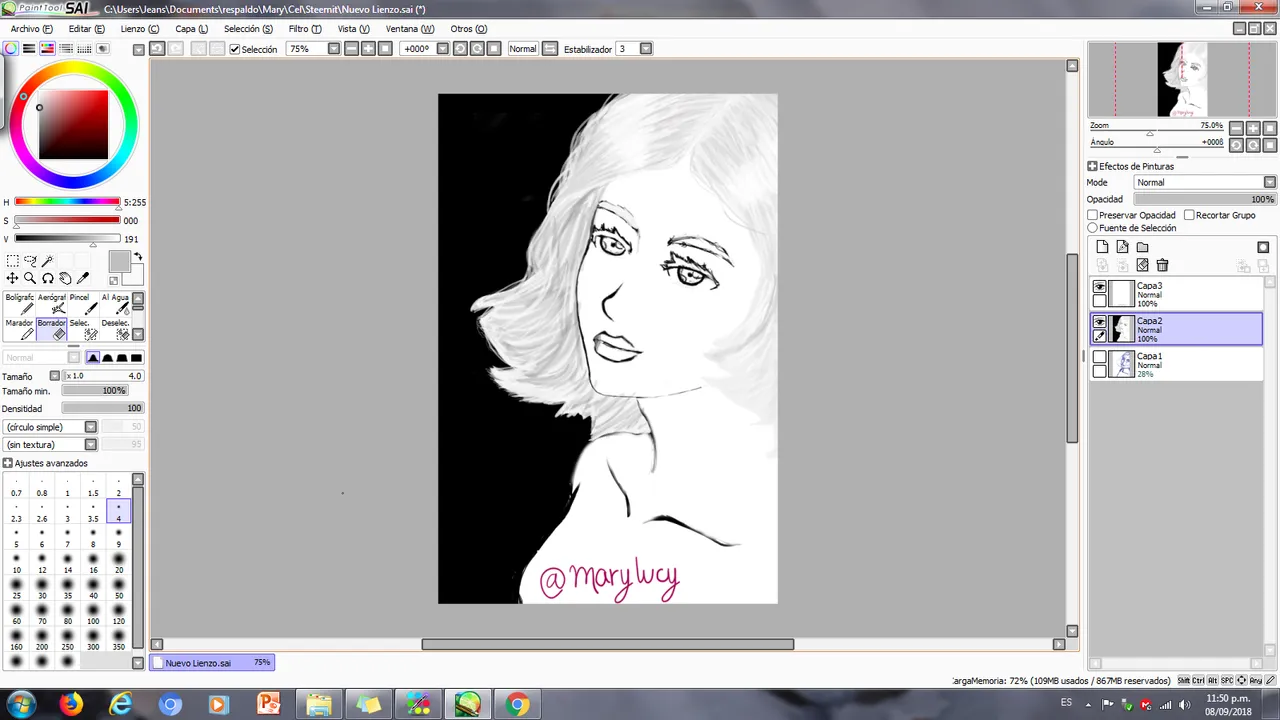Hide Capa2 layer using eye icon
The image size is (1280, 720).
click(x=1100, y=322)
